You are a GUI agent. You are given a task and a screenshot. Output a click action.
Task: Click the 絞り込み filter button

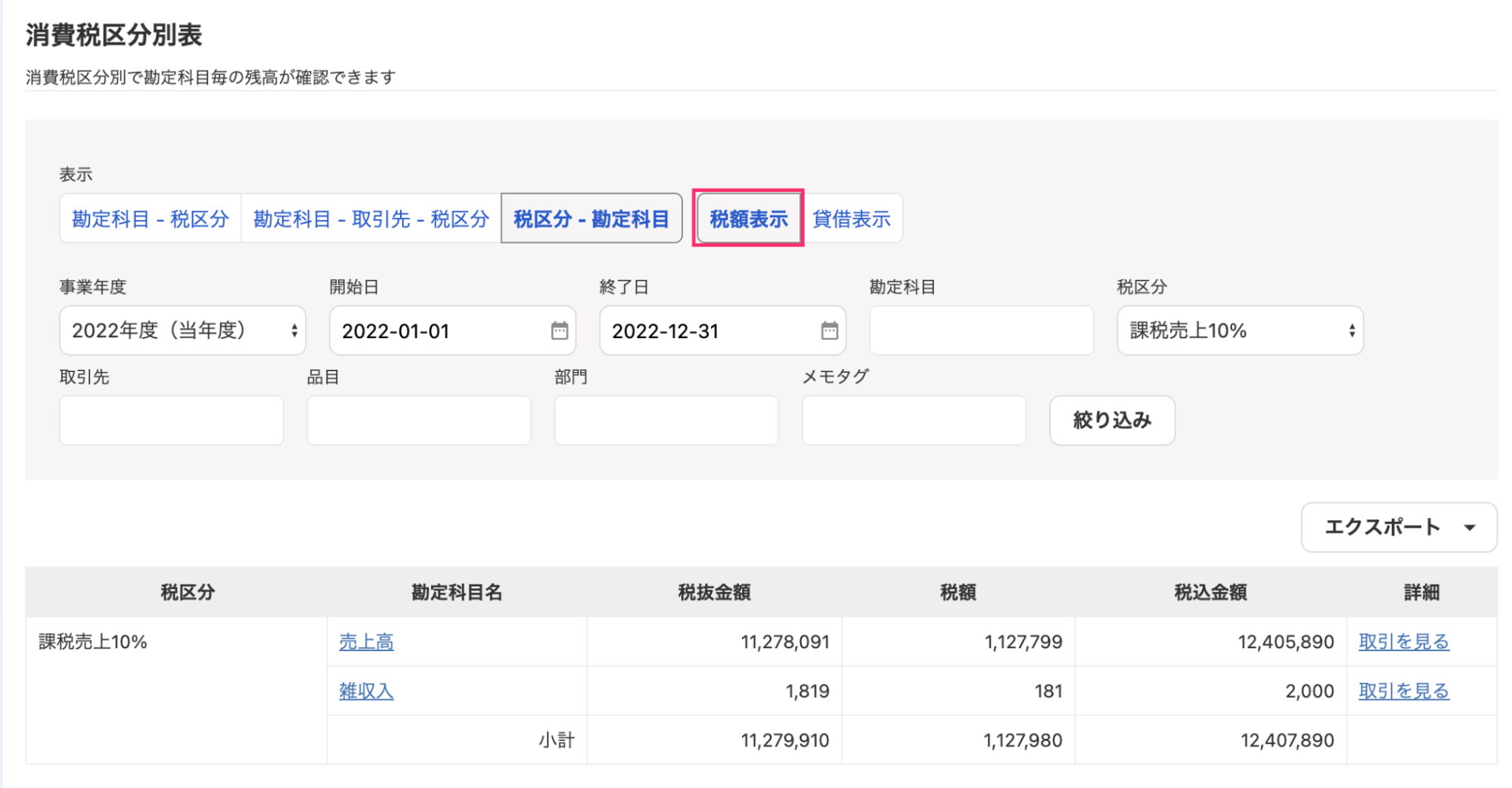[1112, 420]
